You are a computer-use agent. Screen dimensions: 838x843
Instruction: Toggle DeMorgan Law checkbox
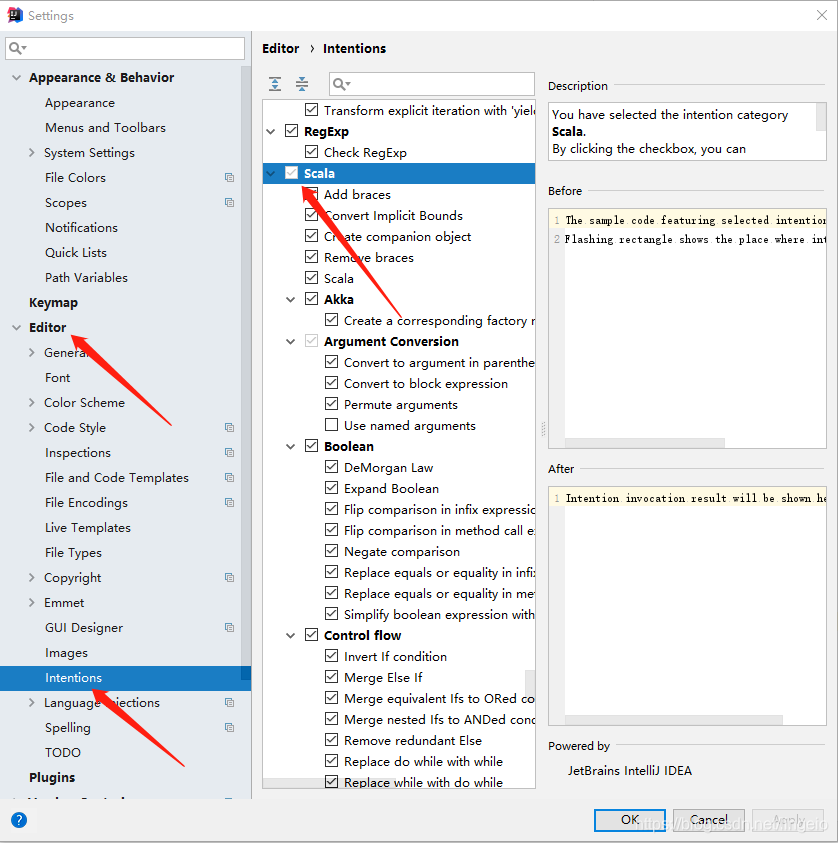[x=332, y=467]
